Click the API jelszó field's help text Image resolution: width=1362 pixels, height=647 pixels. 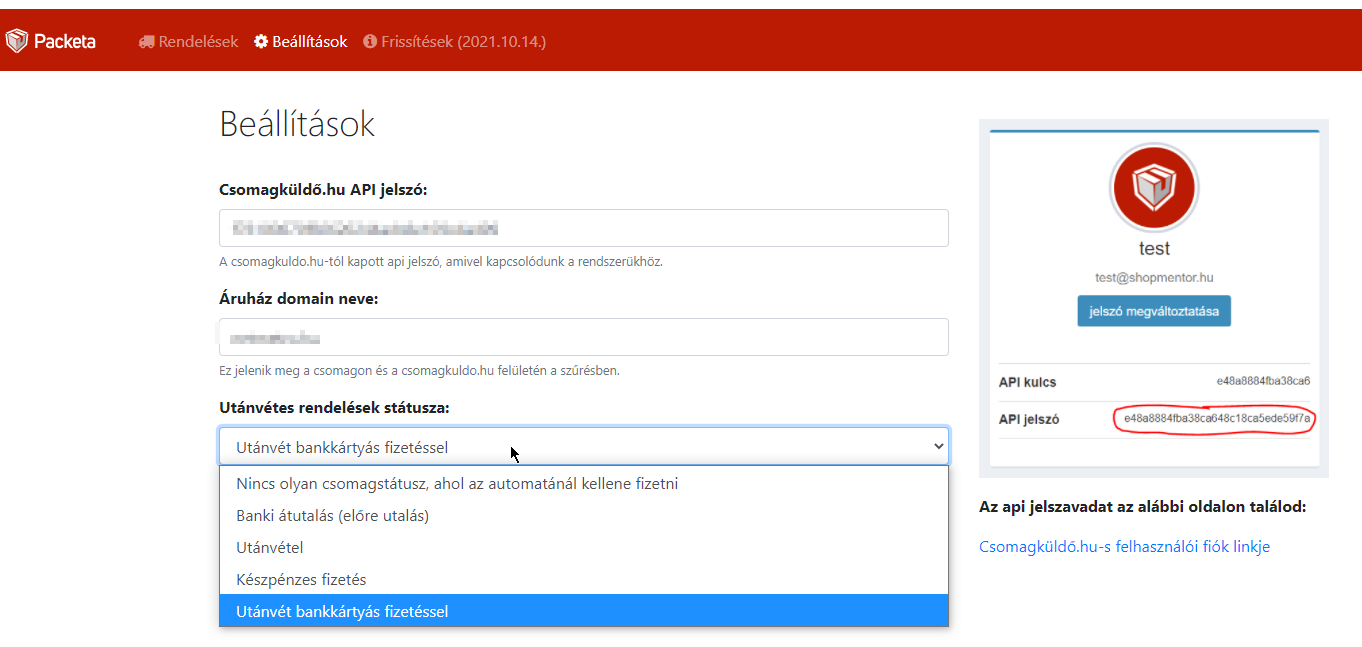pos(441,262)
